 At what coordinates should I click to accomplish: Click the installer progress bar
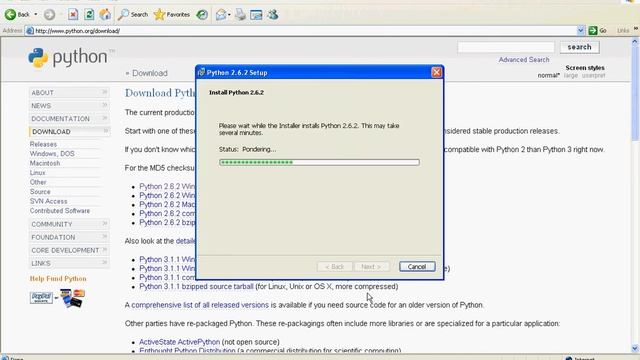[319, 162]
